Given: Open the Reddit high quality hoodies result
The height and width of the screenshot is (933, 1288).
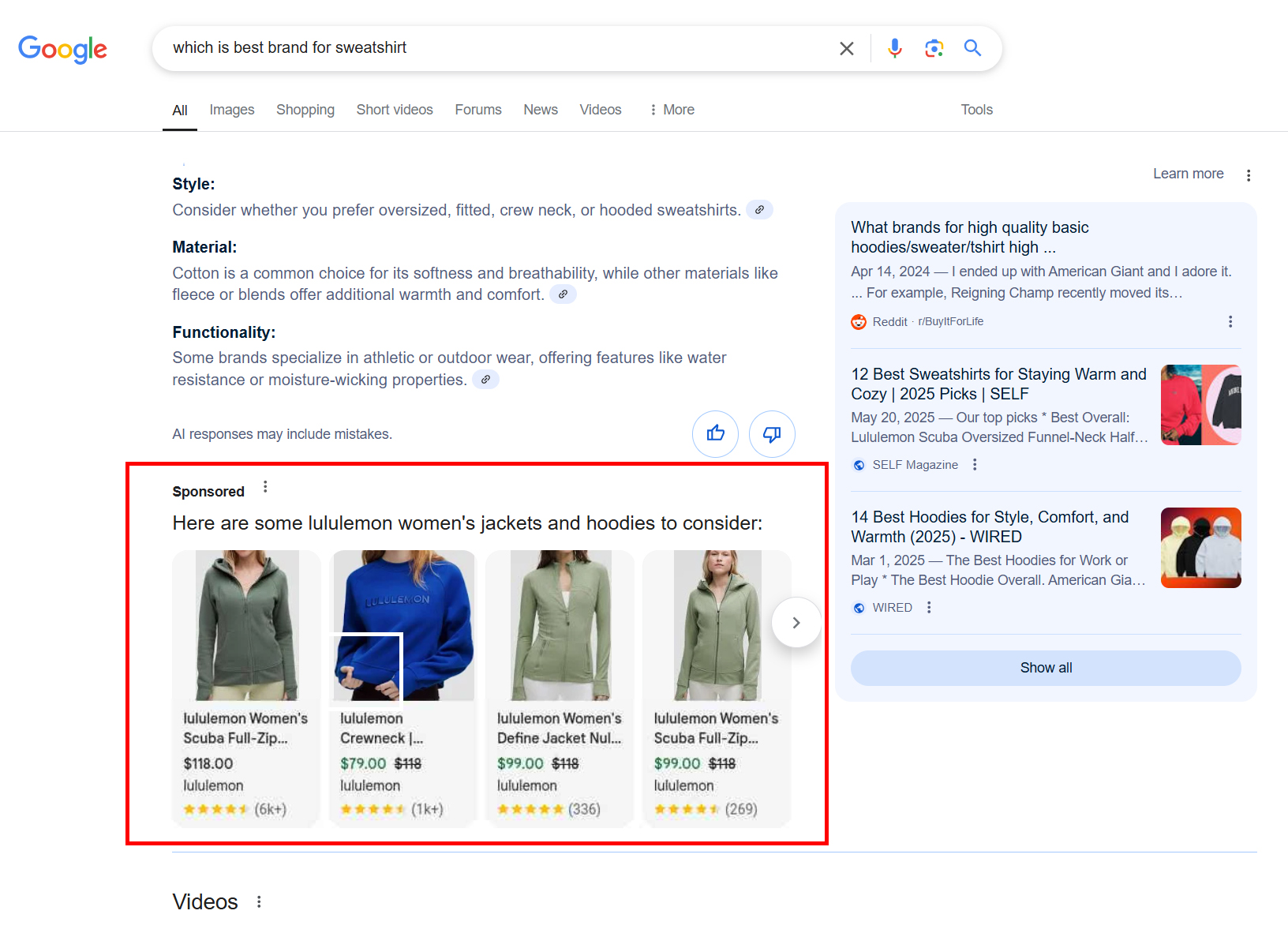Looking at the screenshot, I should [x=970, y=237].
